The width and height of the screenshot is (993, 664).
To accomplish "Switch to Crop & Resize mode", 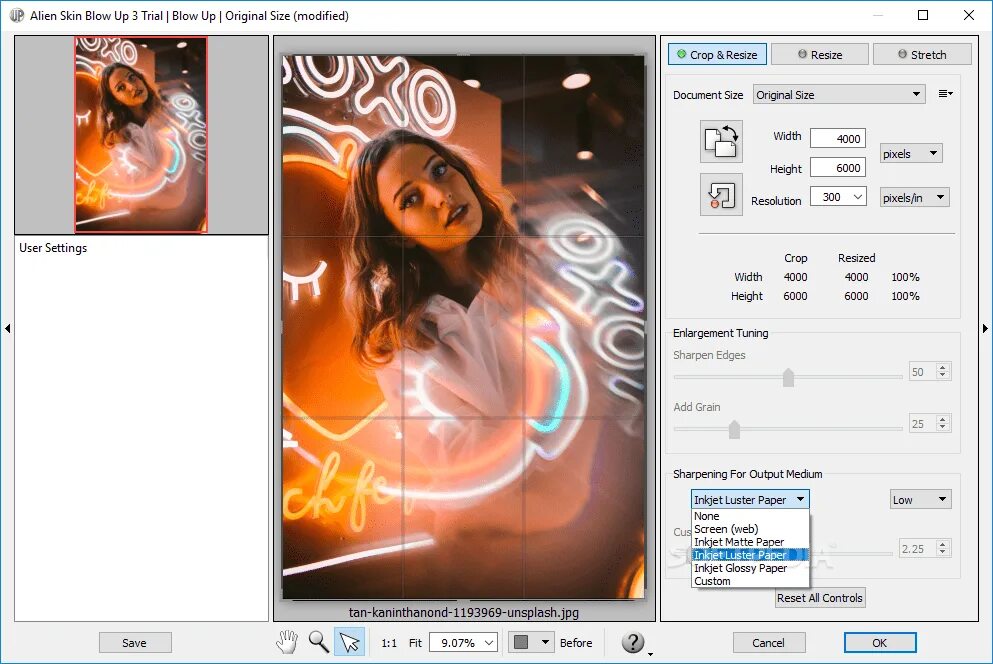I will point(716,55).
